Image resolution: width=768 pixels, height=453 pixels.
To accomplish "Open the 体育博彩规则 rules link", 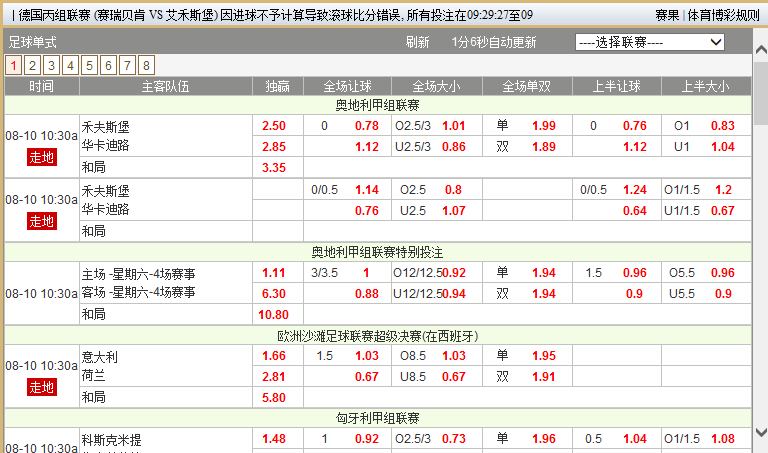I will 723,15.
